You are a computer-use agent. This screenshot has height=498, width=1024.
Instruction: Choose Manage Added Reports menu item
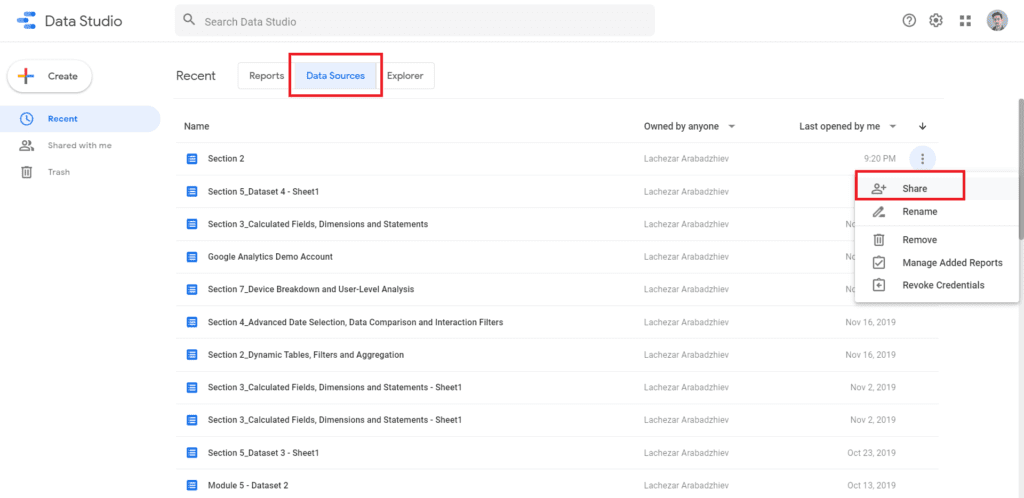pos(936,262)
